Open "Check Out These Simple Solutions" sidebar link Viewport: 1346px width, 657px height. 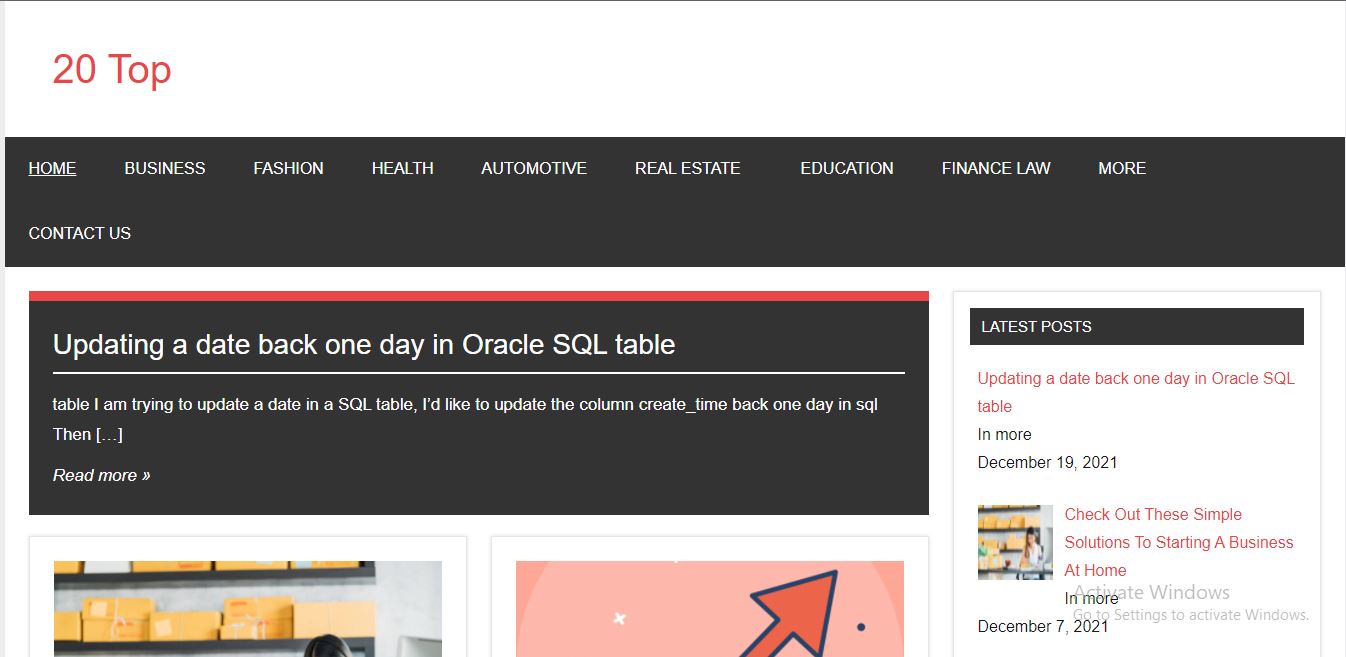[1179, 542]
